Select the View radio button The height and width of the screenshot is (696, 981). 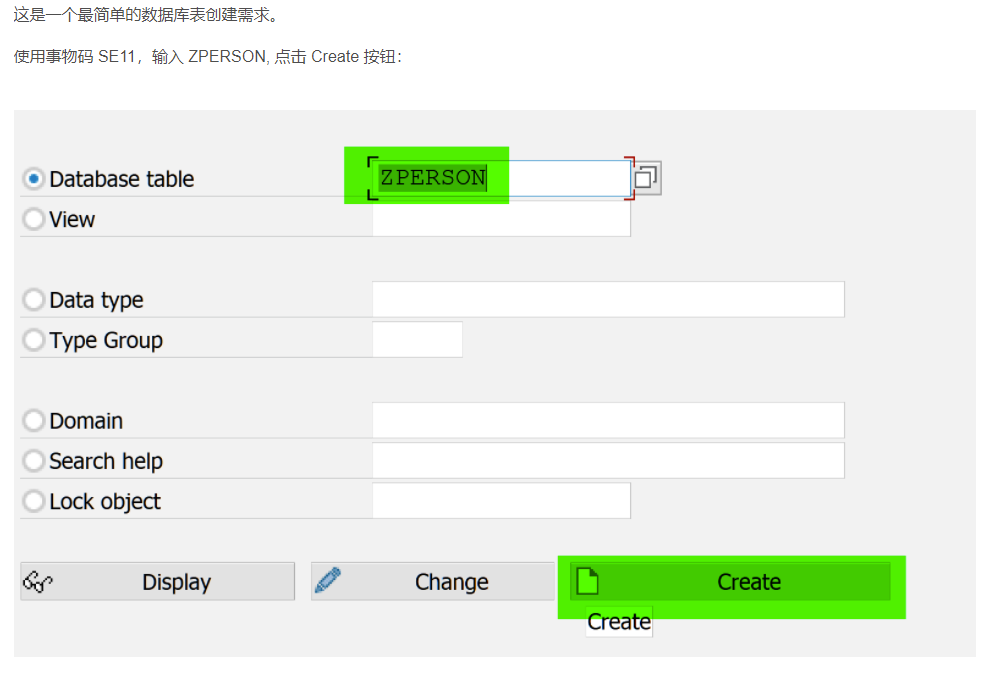34,219
